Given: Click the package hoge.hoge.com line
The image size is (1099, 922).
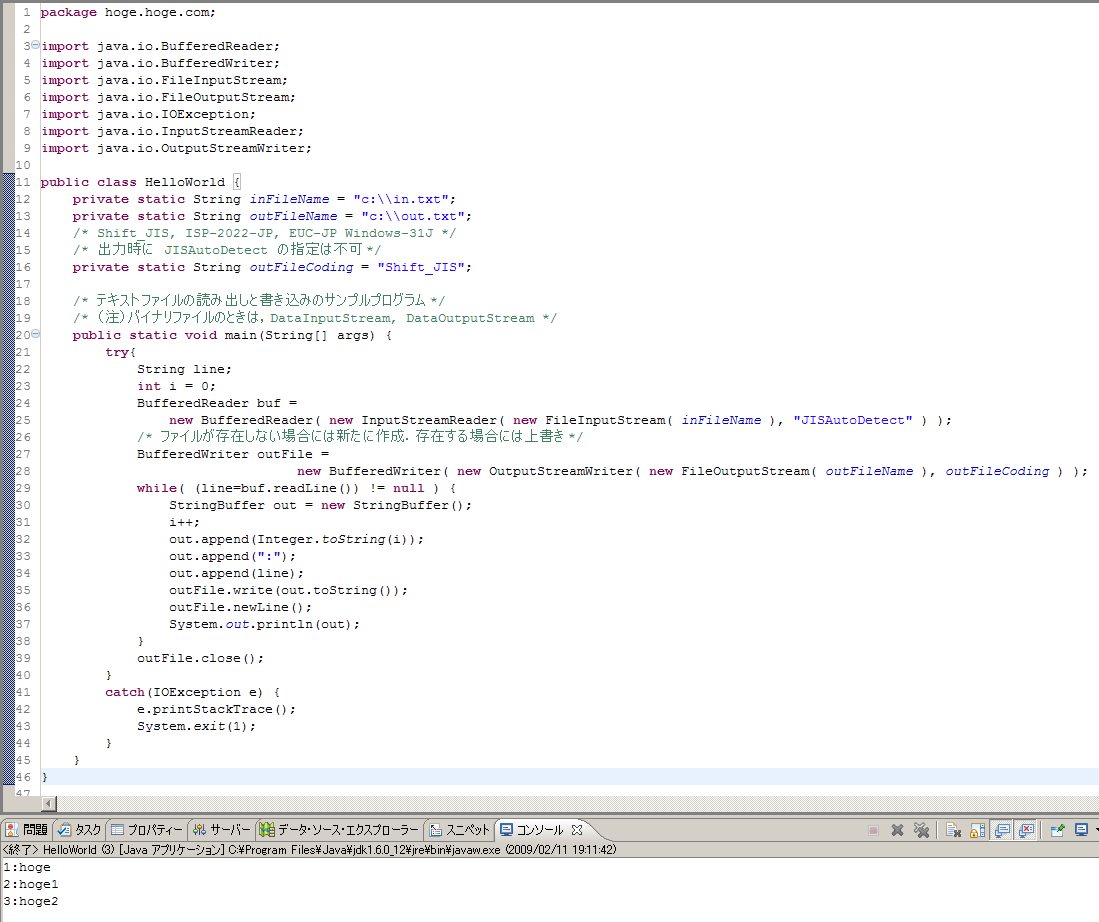Looking at the screenshot, I should click(128, 12).
